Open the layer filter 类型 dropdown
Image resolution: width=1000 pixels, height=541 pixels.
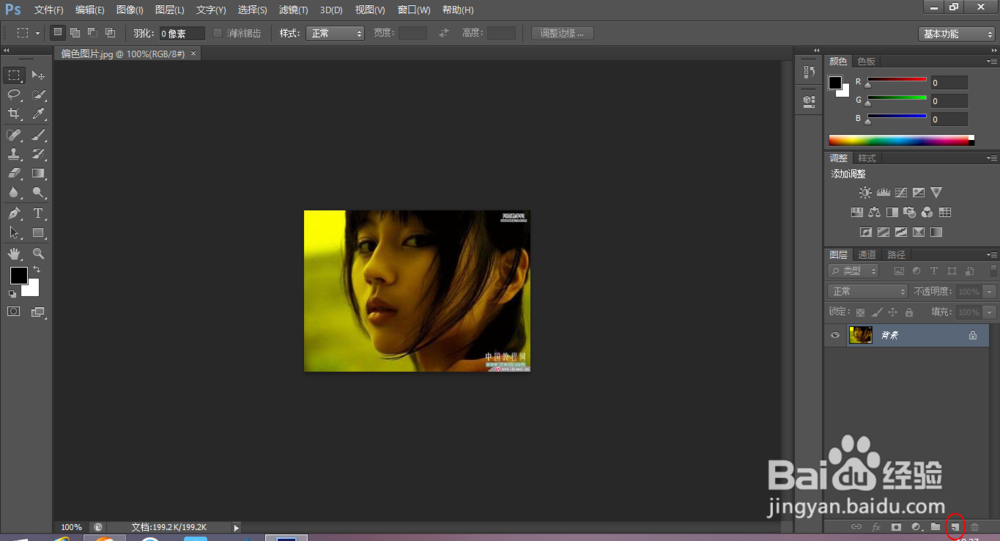(853, 270)
